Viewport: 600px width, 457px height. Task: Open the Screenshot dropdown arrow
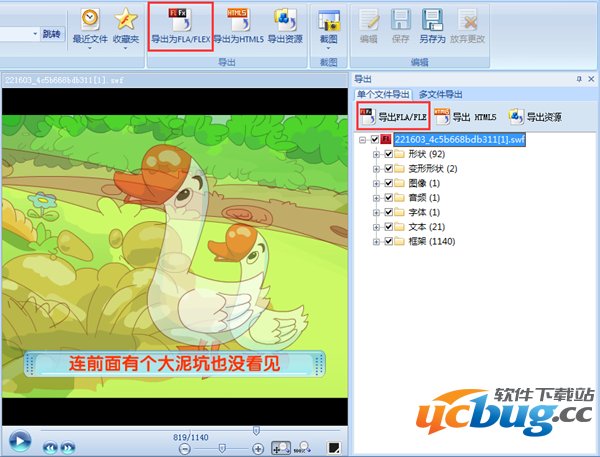pos(328,48)
